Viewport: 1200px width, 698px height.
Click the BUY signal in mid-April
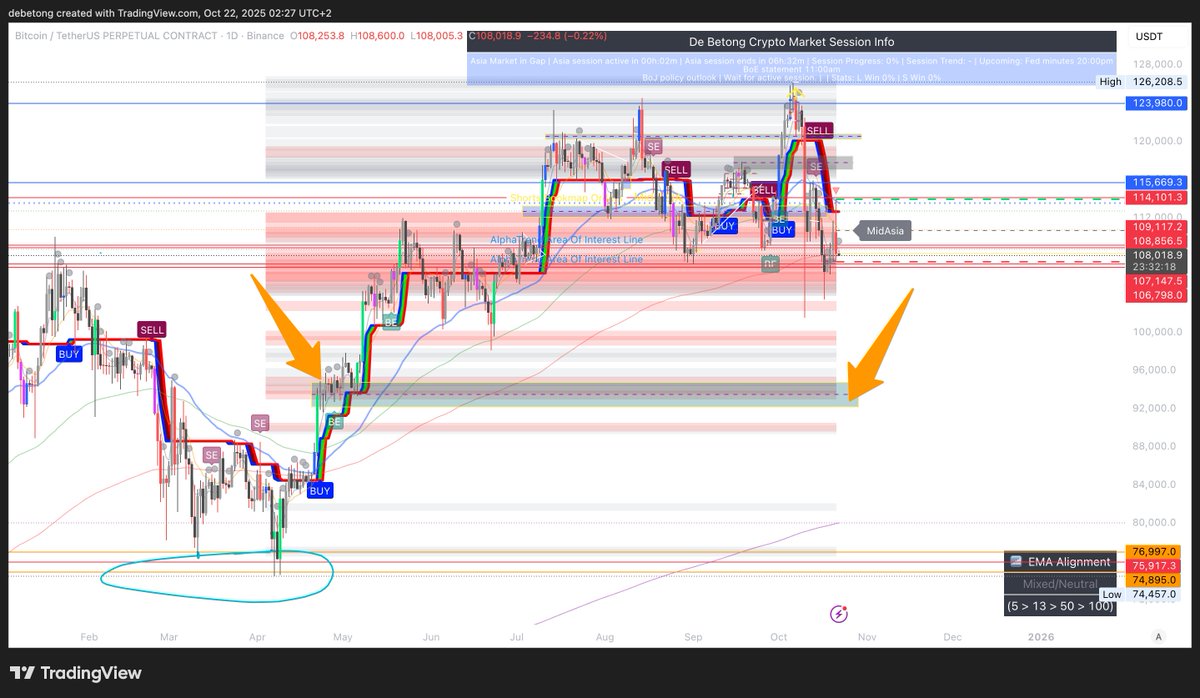pos(320,491)
